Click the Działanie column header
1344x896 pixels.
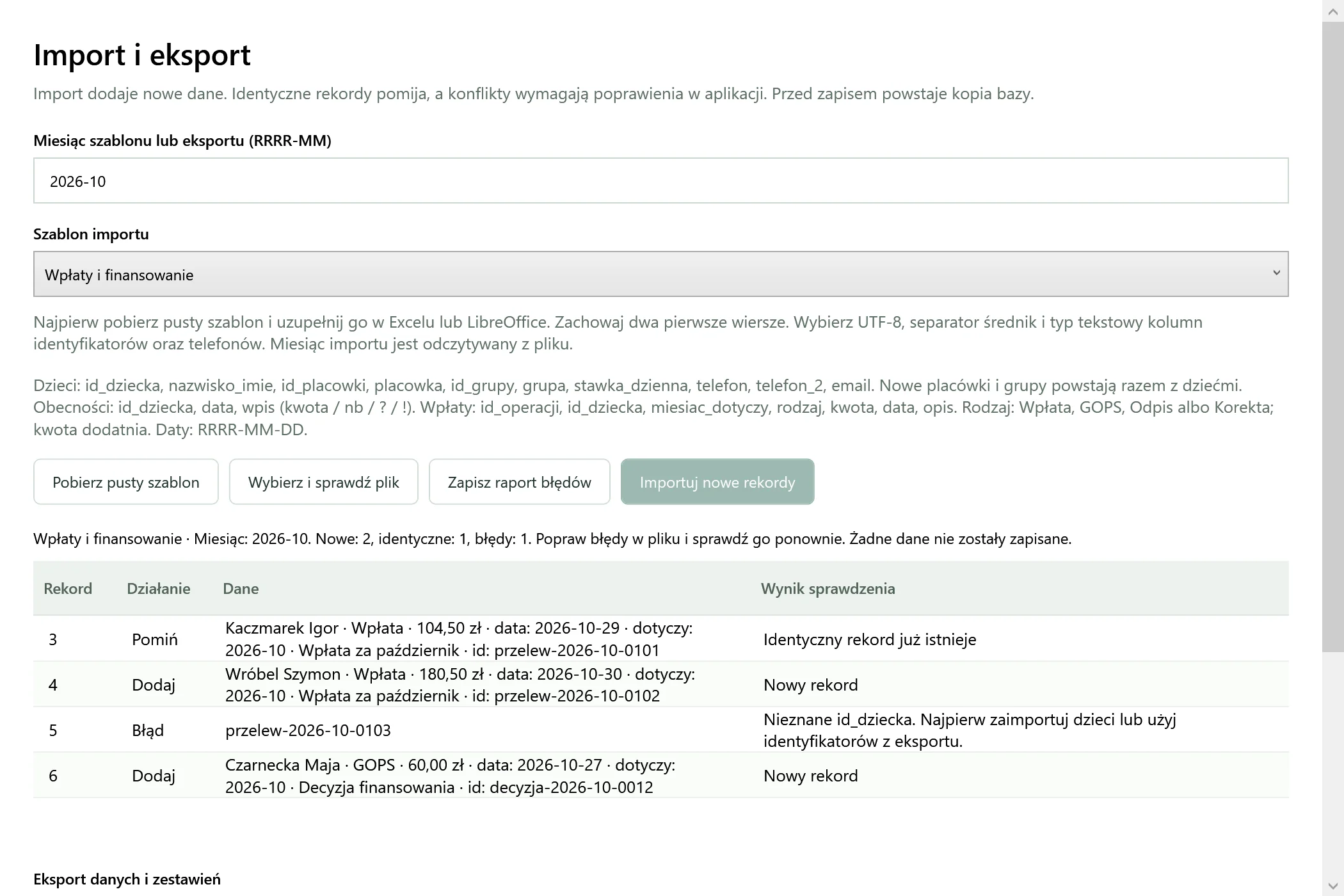click(x=159, y=589)
